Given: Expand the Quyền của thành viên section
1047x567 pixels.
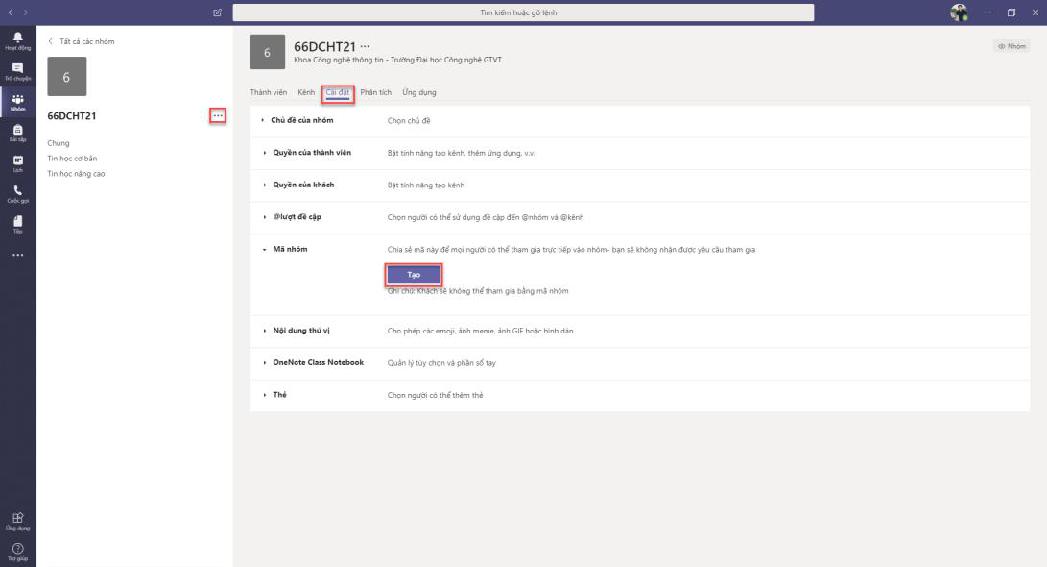Looking at the screenshot, I should 311,153.
